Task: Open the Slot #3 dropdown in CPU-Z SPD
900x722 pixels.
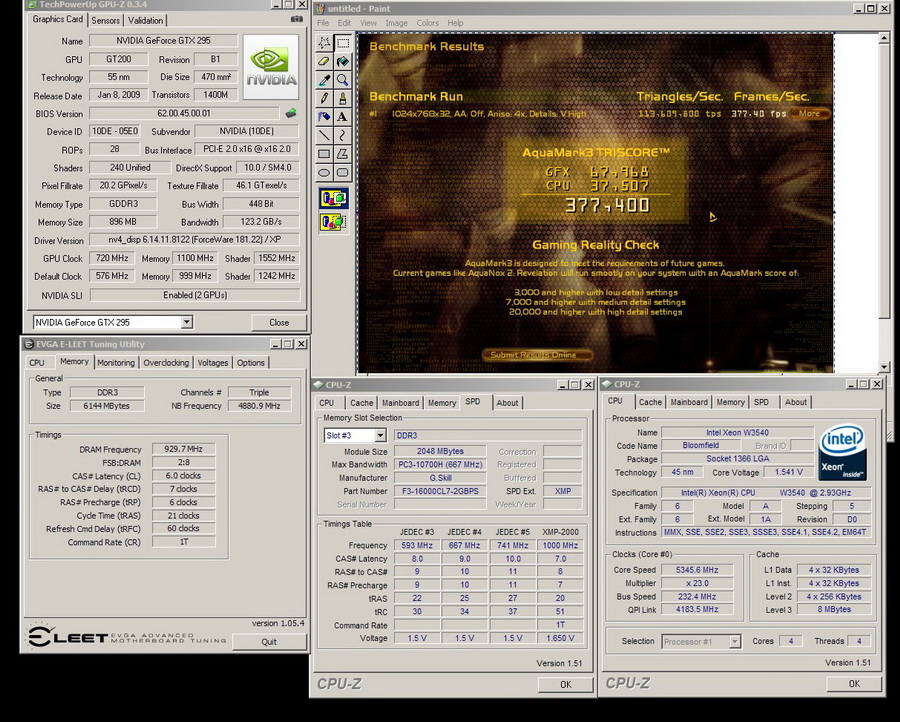Action: point(380,436)
